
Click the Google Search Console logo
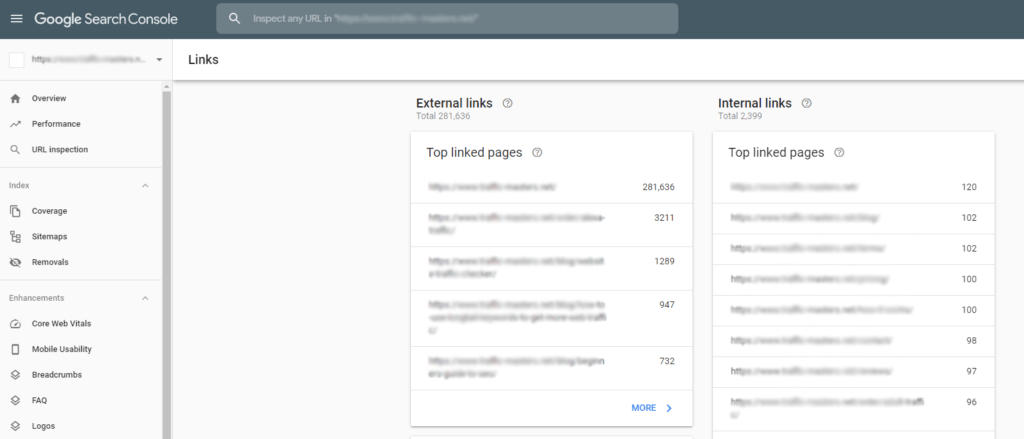106,19
